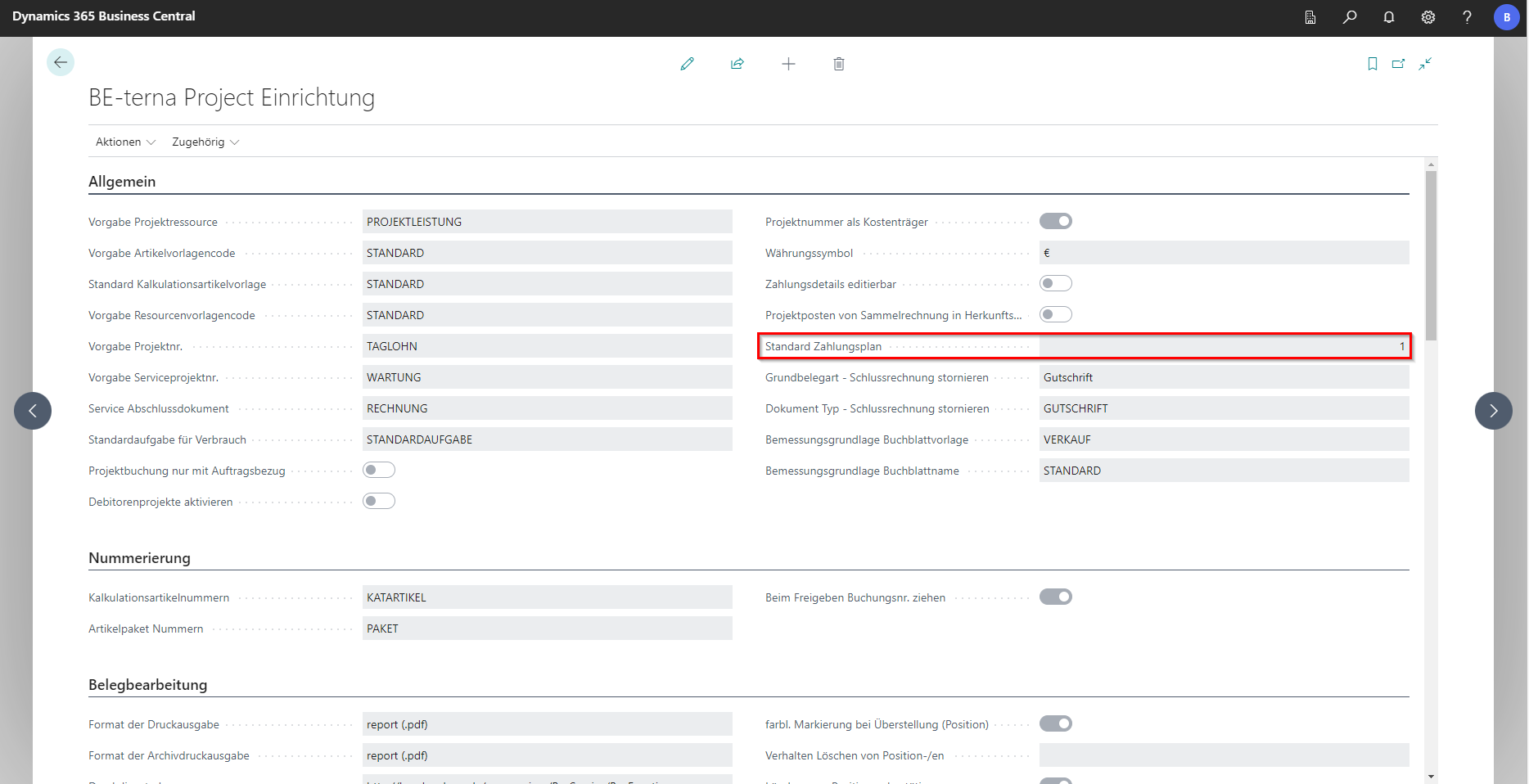
Task: Go back using the back arrow
Action: click(61, 61)
